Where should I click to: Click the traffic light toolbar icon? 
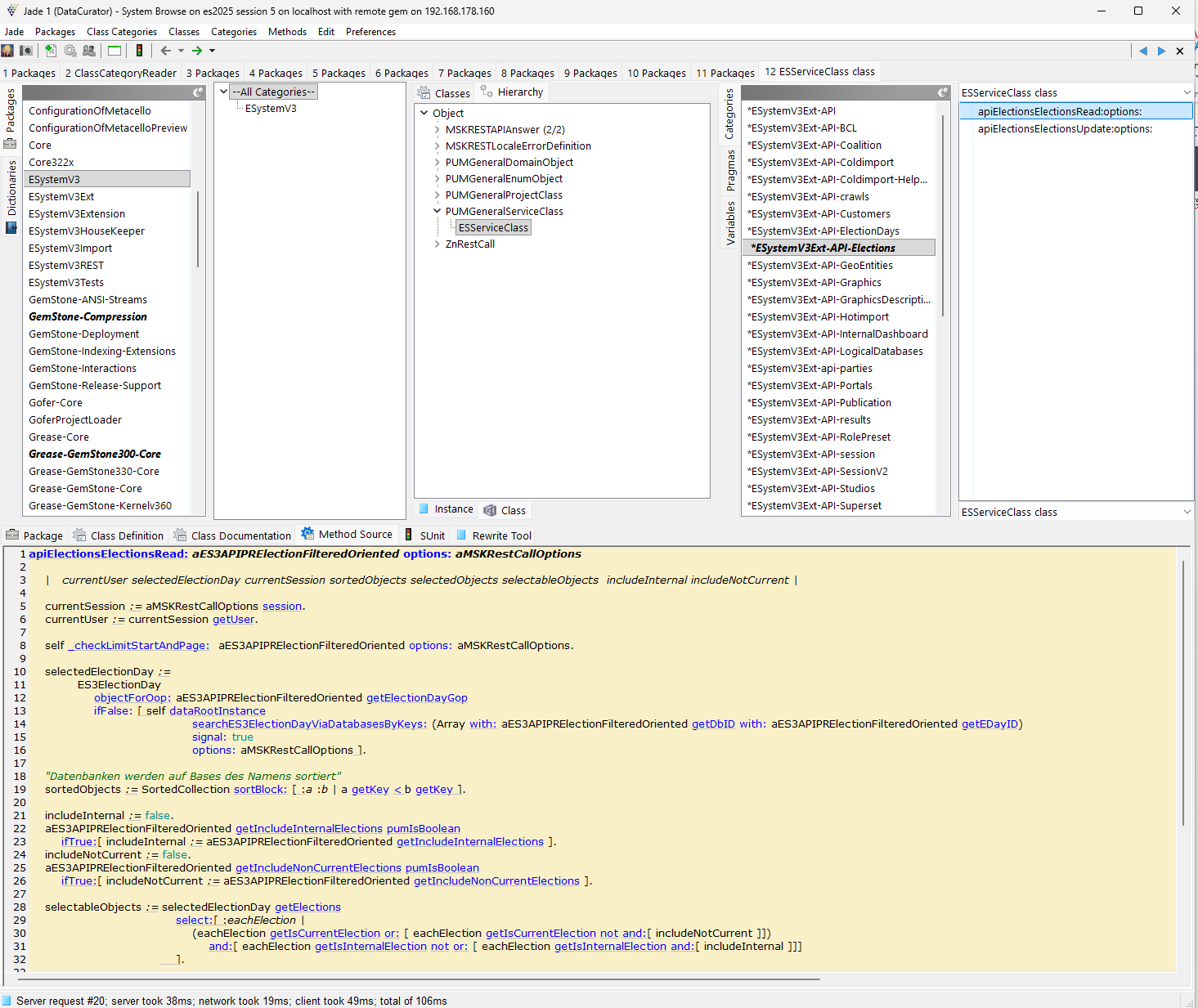click(x=139, y=51)
